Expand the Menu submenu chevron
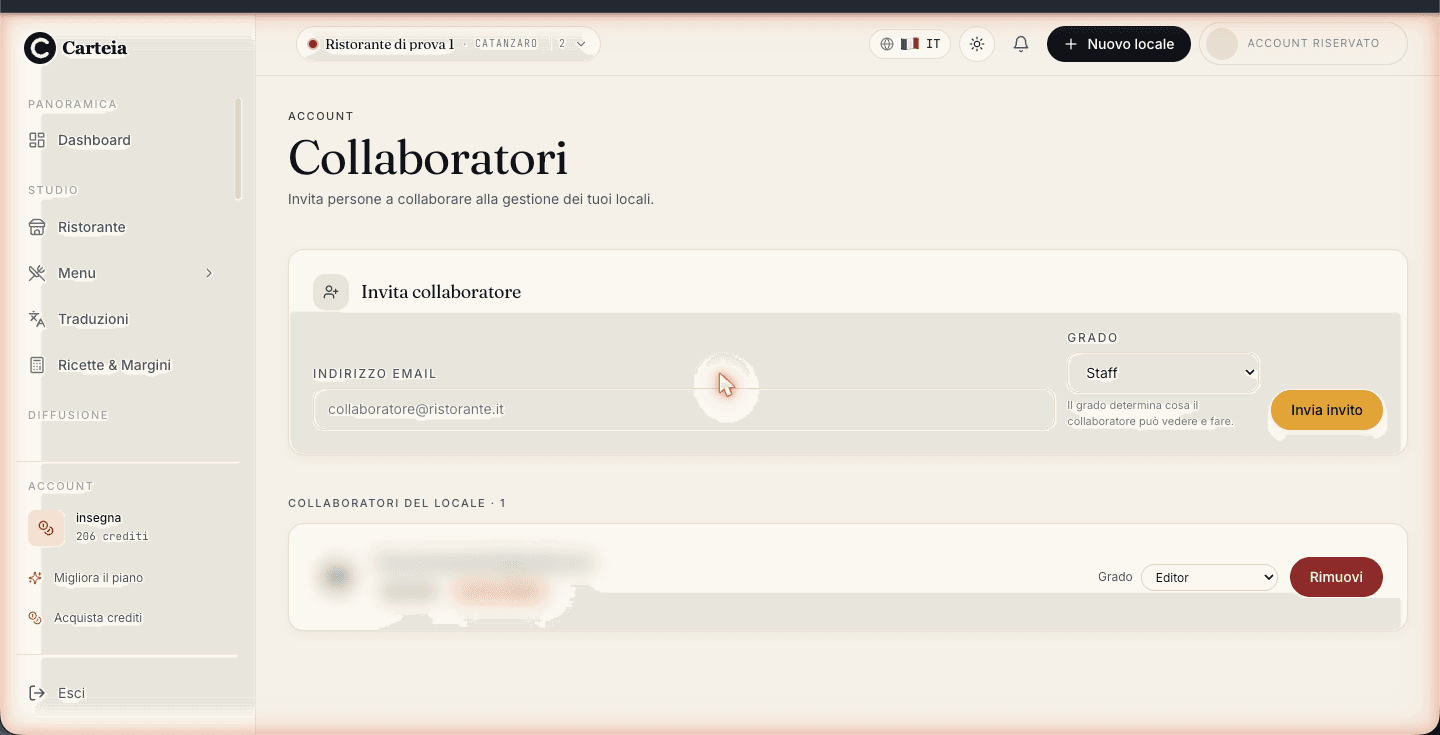The width and height of the screenshot is (1440, 735). coord(209,273)
